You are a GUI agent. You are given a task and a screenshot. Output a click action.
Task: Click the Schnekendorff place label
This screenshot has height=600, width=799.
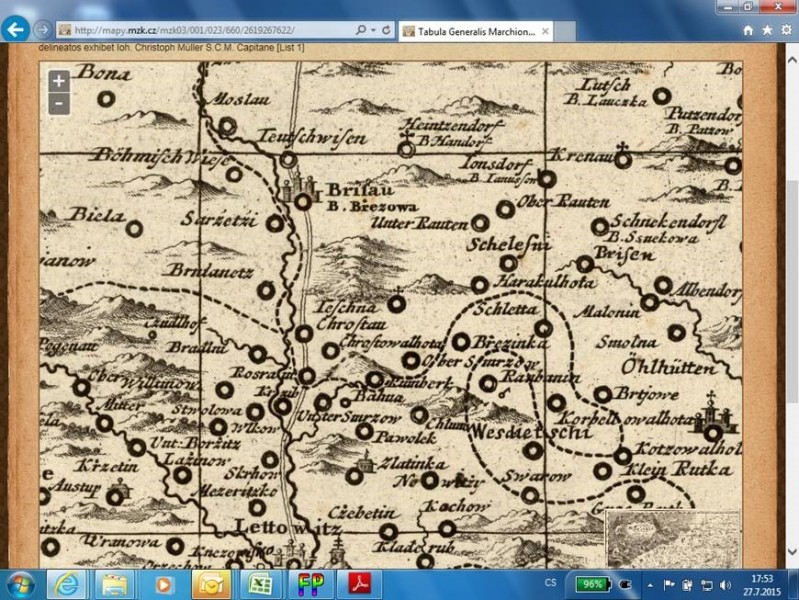click(x=668, y=222)
